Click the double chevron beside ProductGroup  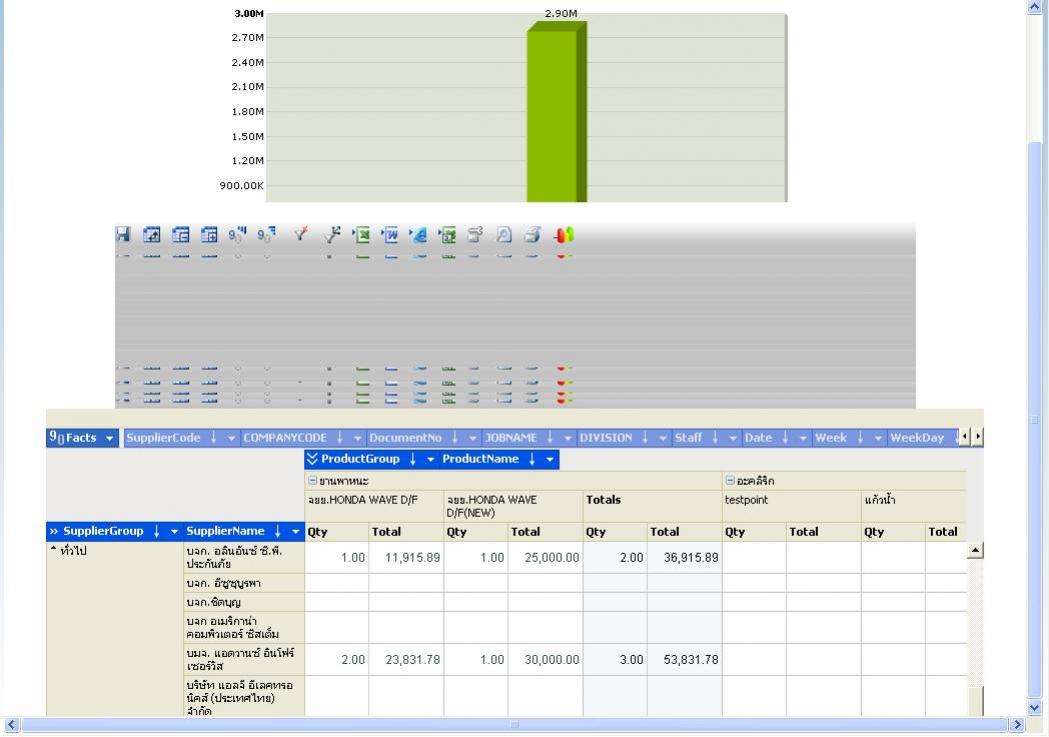coord(312,459)
